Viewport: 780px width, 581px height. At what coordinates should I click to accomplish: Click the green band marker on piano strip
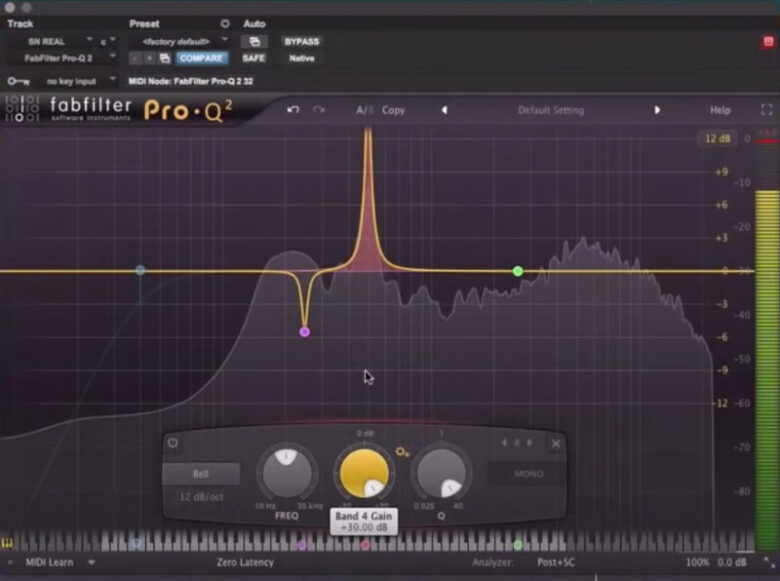[x=517, y=545]
